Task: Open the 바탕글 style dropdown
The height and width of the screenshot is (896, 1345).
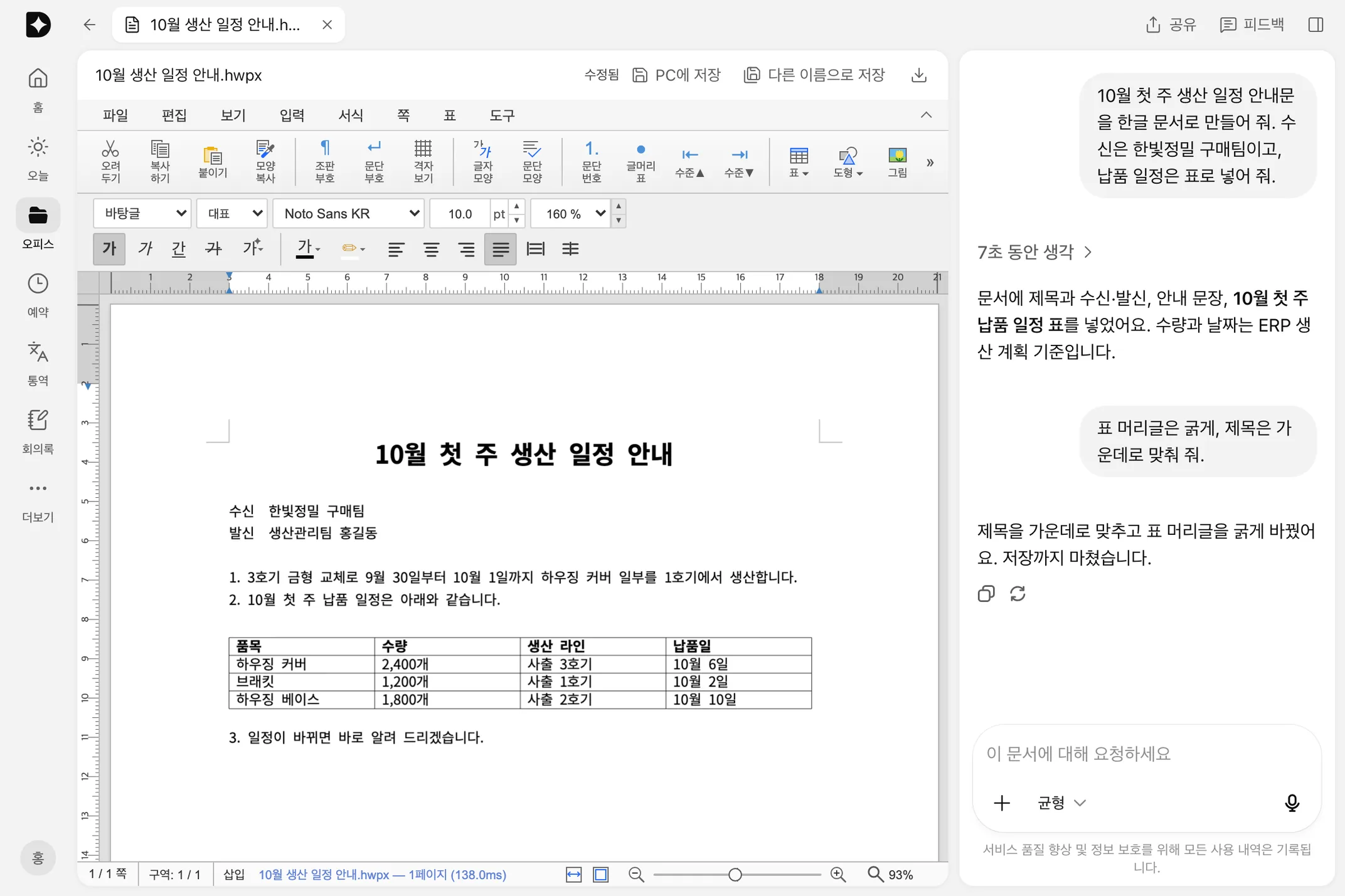Action: pyautogui.click(x=142, y=214)
